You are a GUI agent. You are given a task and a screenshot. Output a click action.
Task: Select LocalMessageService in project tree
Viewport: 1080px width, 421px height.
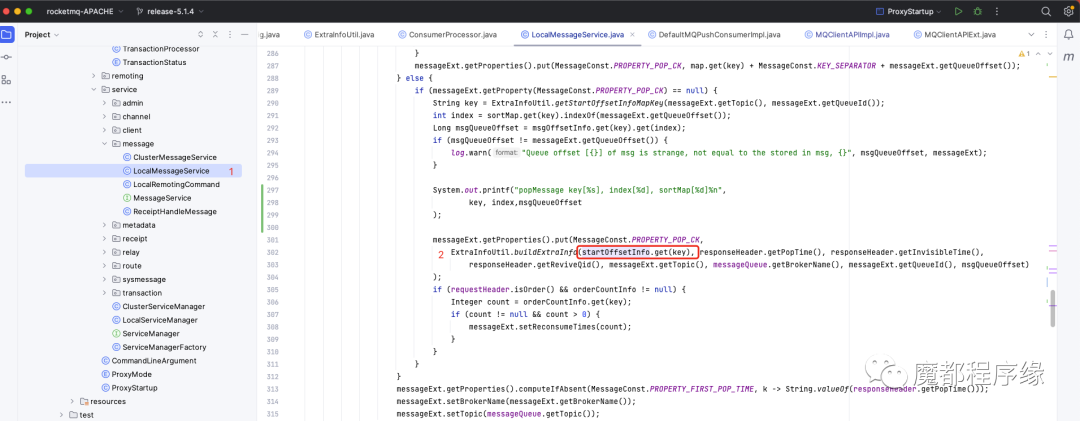click(x=133, y=171)
